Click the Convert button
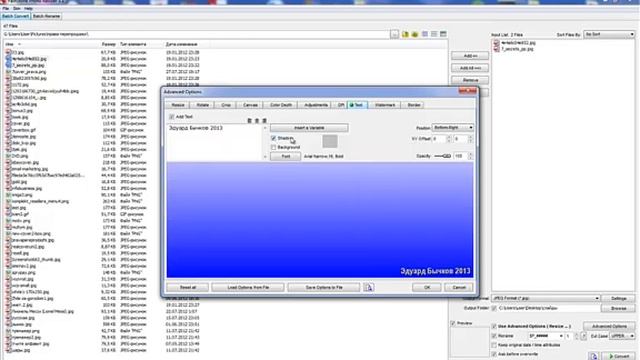Screen dimensions: 640x360 619,356
